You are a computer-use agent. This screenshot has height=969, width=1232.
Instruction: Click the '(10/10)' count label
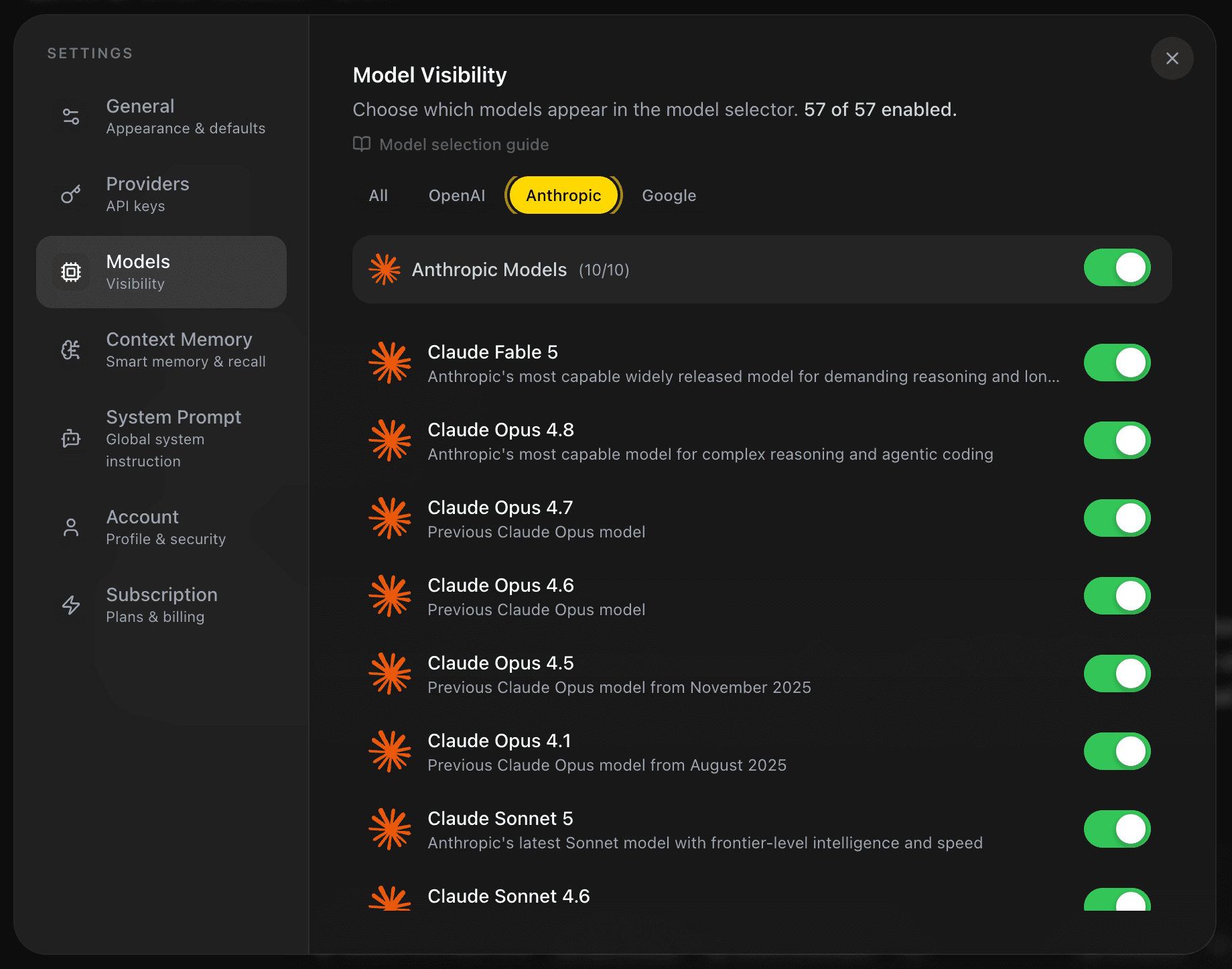[x=604, y=270]
